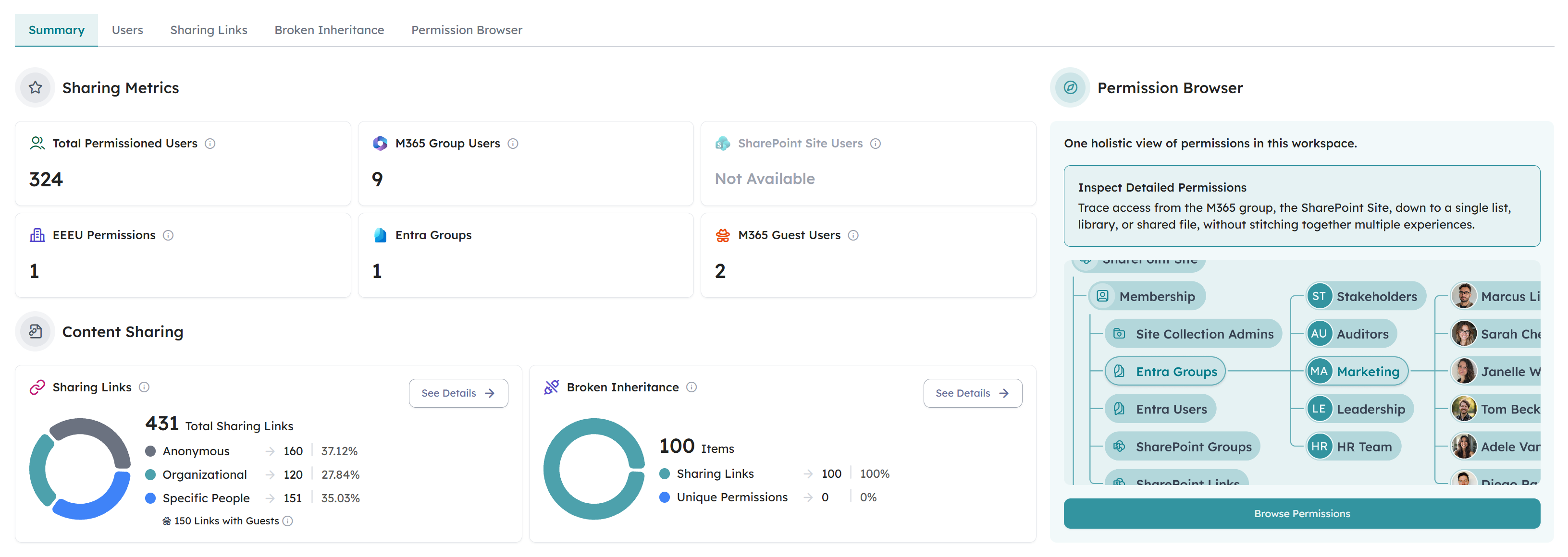Click the Broken Inheritance unlink icon
The image size is (1568, 557).
552,387
